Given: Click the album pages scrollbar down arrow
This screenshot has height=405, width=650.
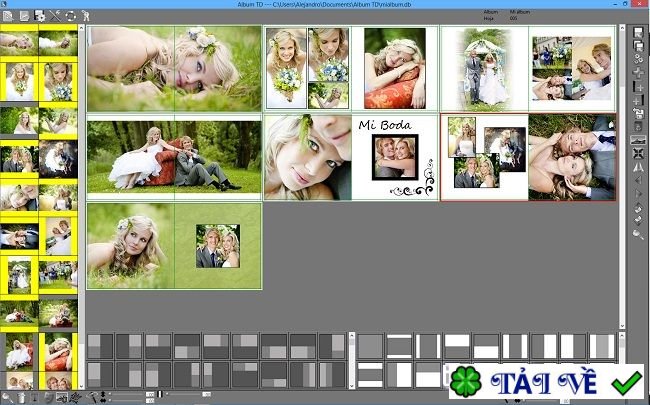Looking at the screenshot, I should [x=622, y=326].
